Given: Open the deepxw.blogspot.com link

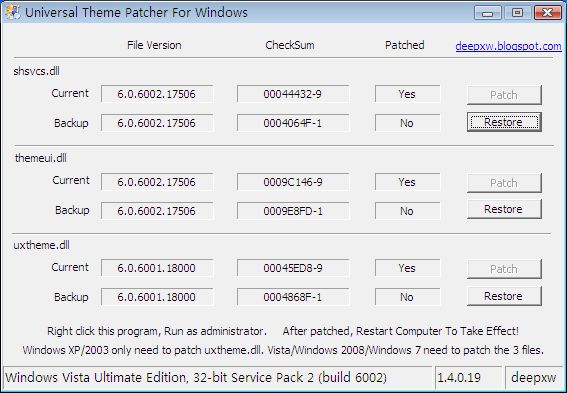Looking at the screenshot, I should (x=508, y=46).
